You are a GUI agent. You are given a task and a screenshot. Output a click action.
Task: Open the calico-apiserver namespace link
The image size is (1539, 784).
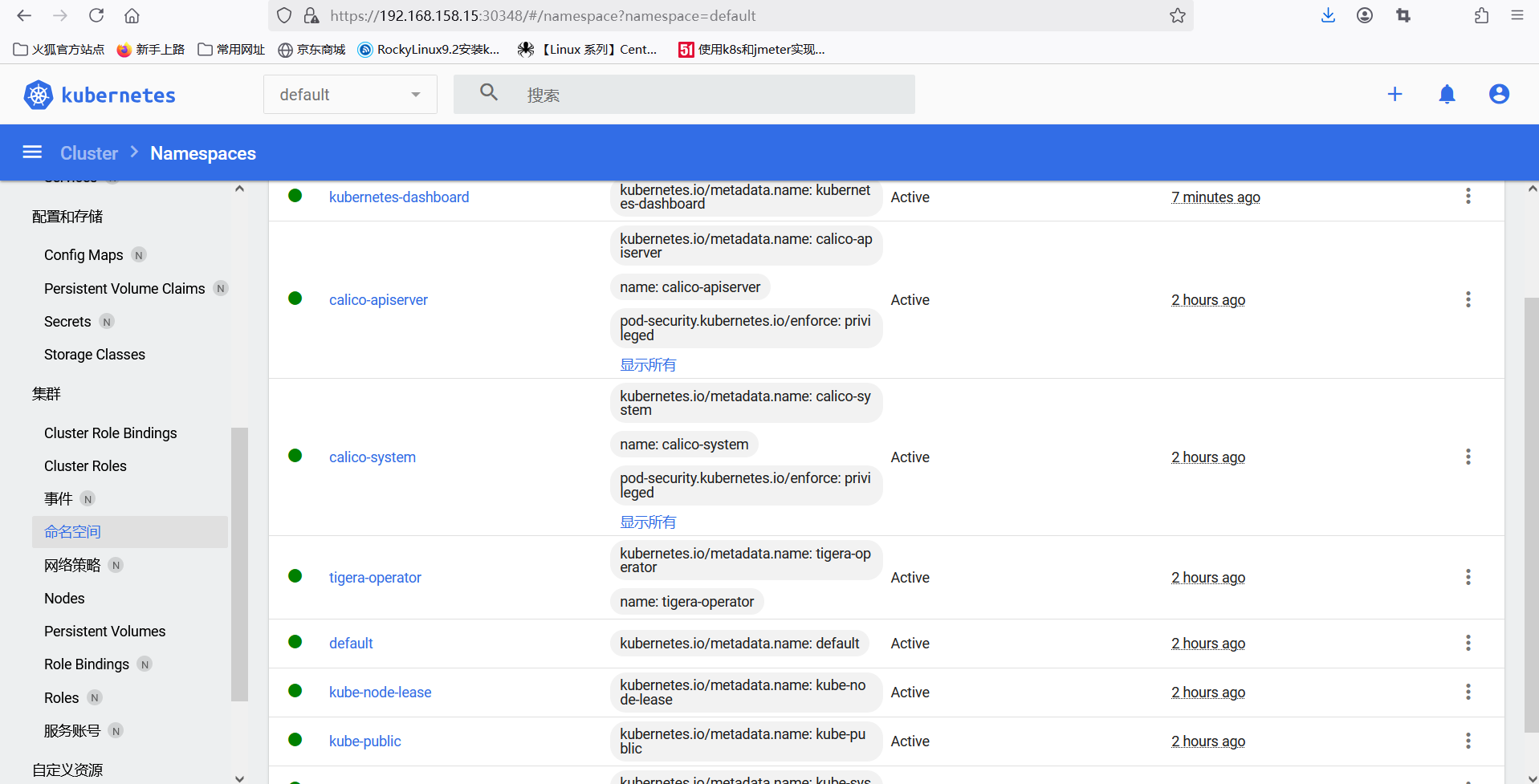point(378,300)
